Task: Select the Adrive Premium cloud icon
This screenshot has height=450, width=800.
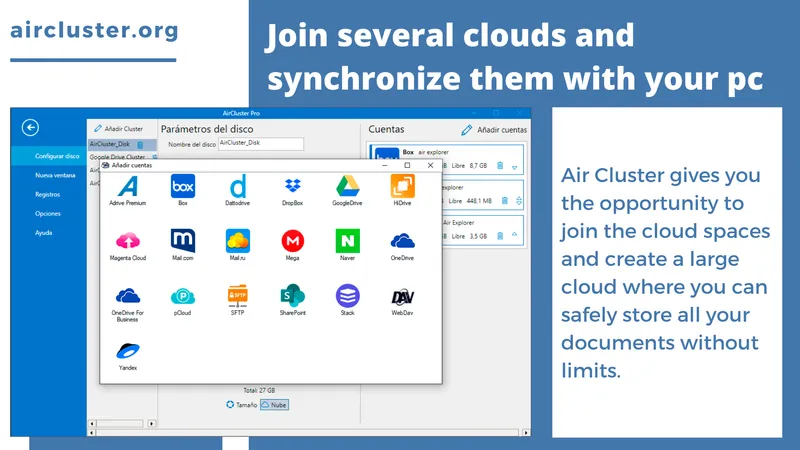Action: [x=128, y=189]
